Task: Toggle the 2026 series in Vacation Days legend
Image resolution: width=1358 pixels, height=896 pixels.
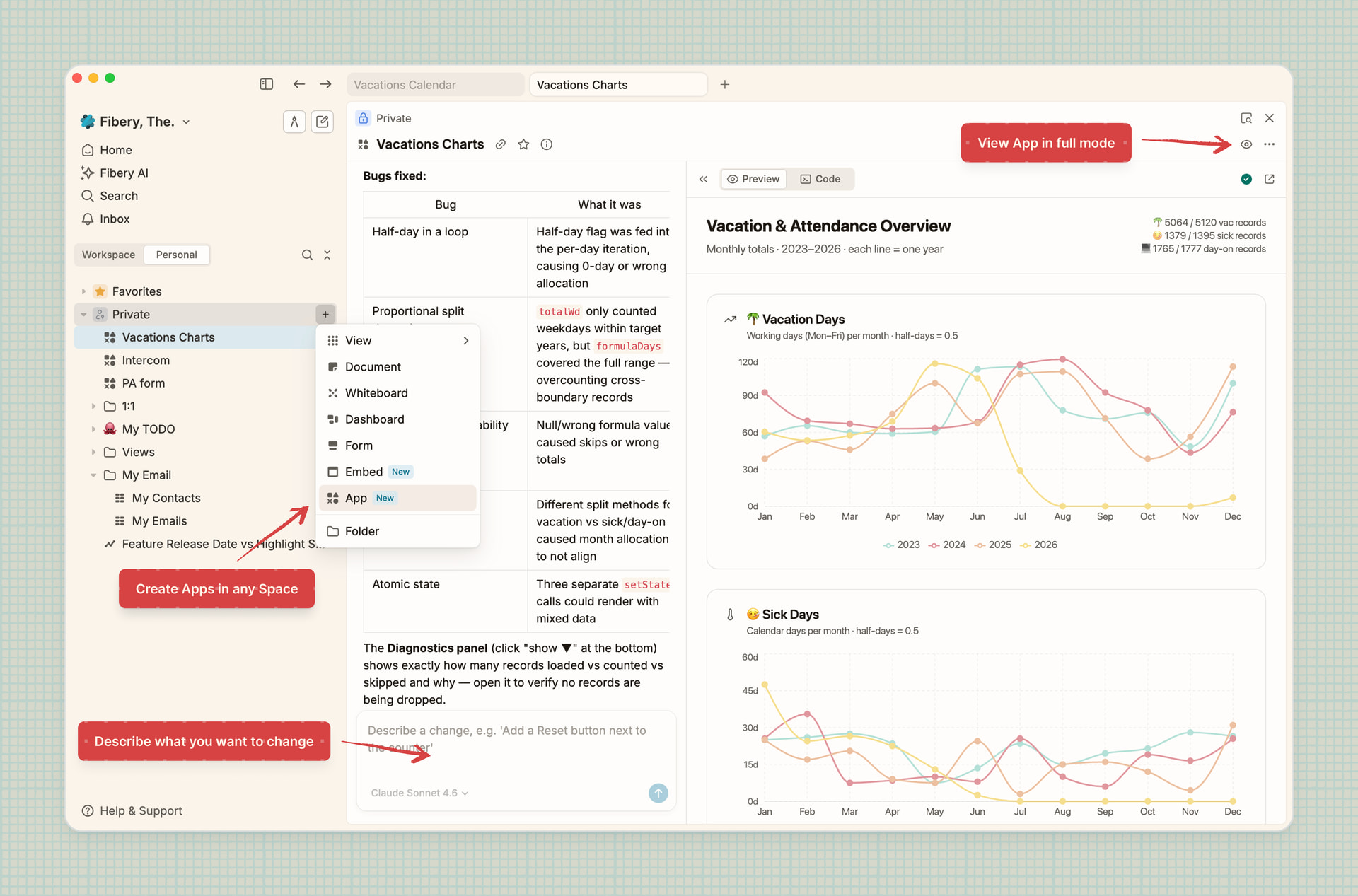Action: tap(1039, 545)
